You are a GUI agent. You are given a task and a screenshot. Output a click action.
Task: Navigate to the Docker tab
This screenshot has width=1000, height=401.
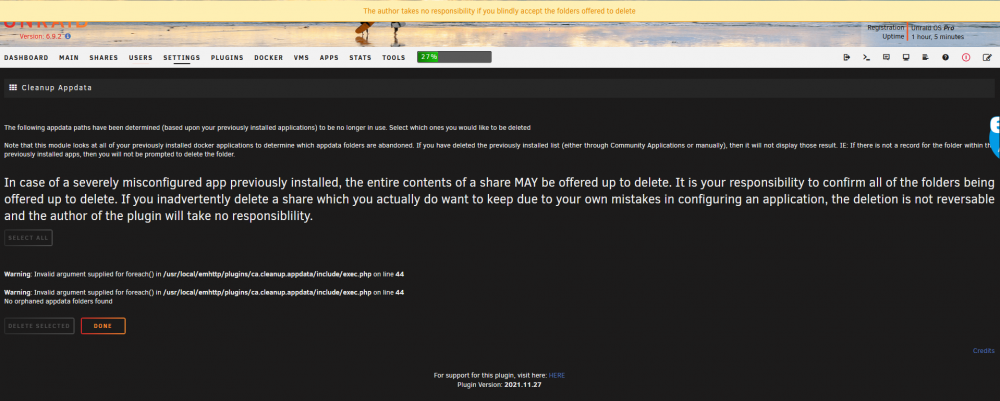click(268, 57)
